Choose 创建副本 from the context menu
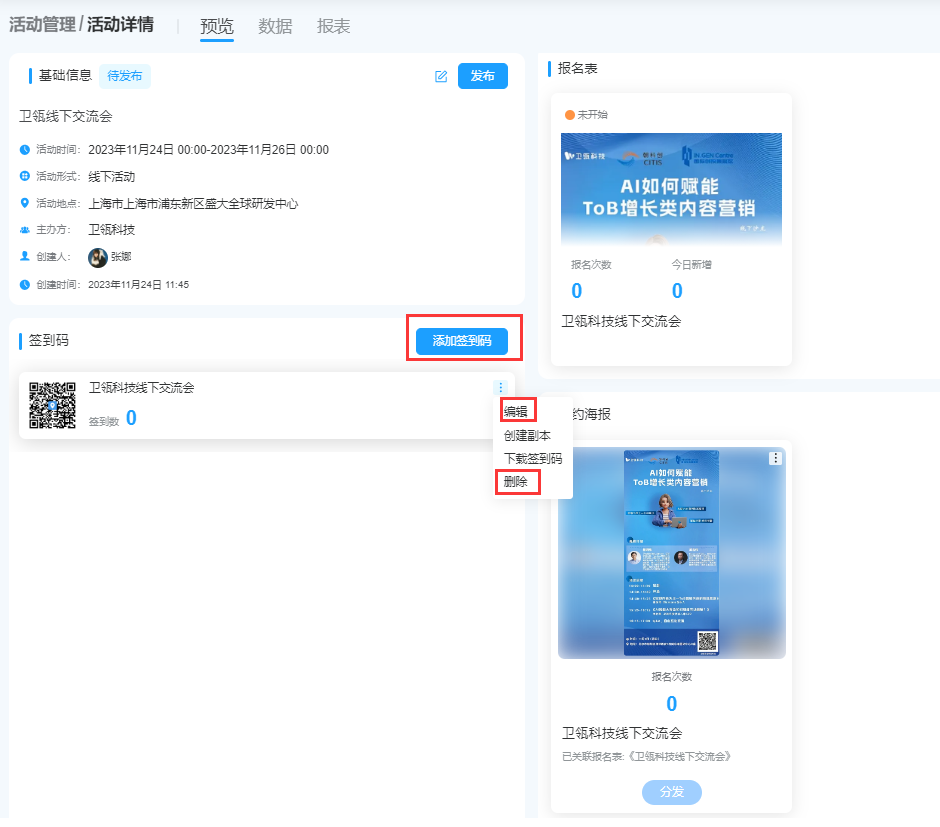This screenshot has height=827, width=940. 527,435
